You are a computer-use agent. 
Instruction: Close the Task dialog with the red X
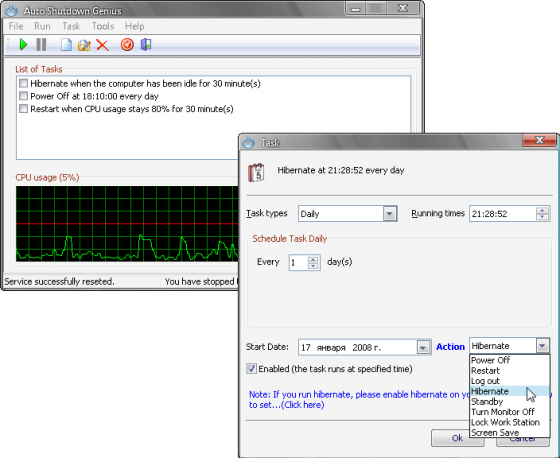(539, 140)
